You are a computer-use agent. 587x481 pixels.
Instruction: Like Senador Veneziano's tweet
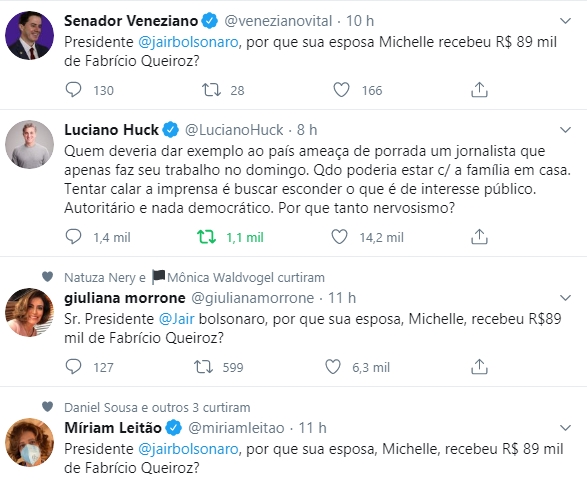coord(341,90)
